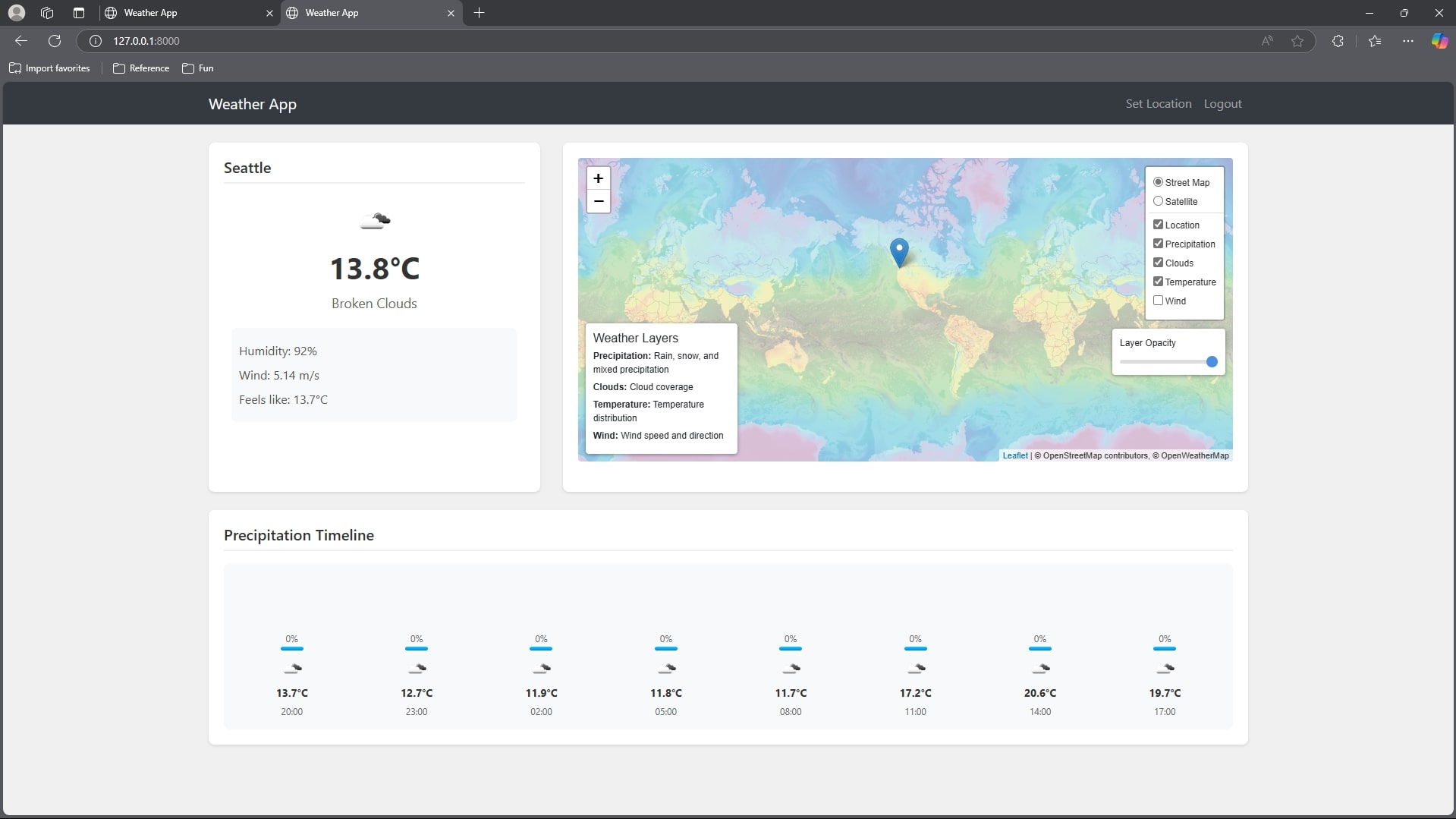The image size is (1456, 819).
Task: Click the blue location marker on map
Action: pyautogui.click(x=899, y=253)
